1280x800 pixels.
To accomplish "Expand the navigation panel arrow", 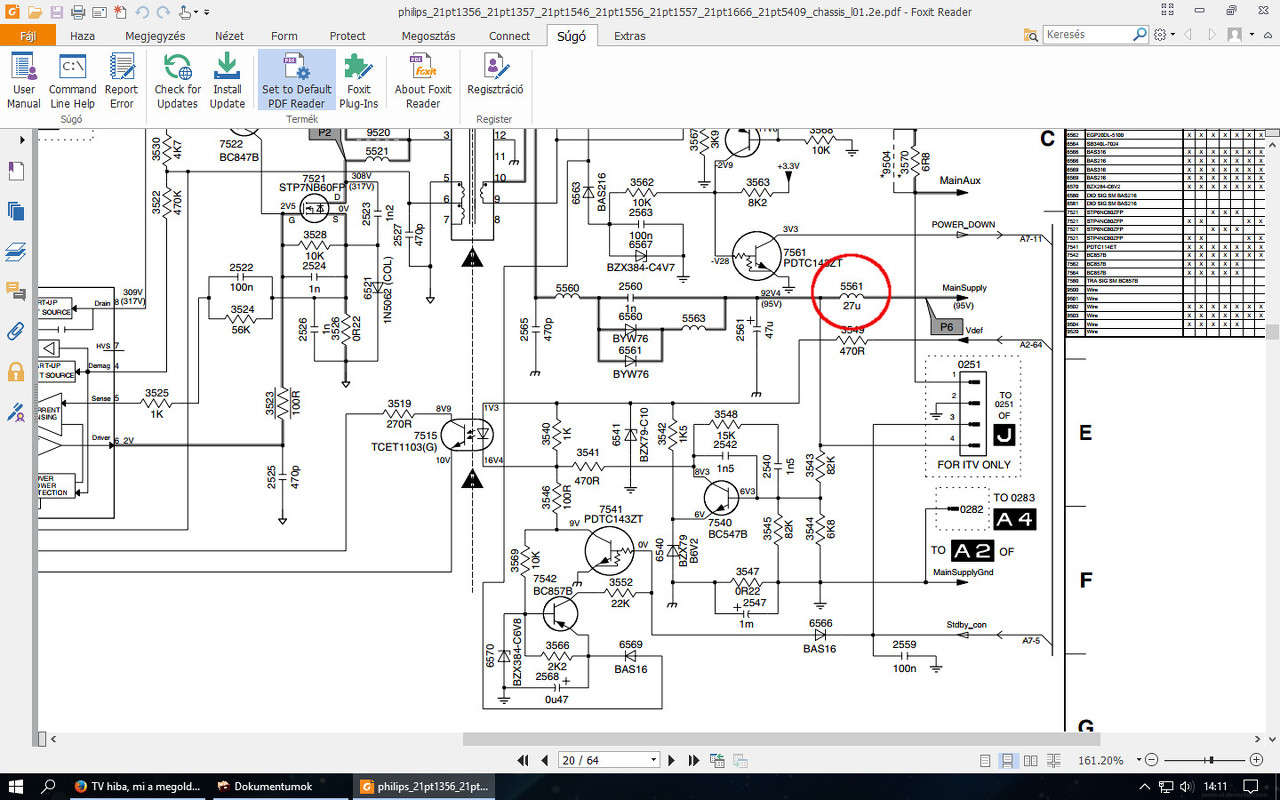I will (x=22, y=140).
